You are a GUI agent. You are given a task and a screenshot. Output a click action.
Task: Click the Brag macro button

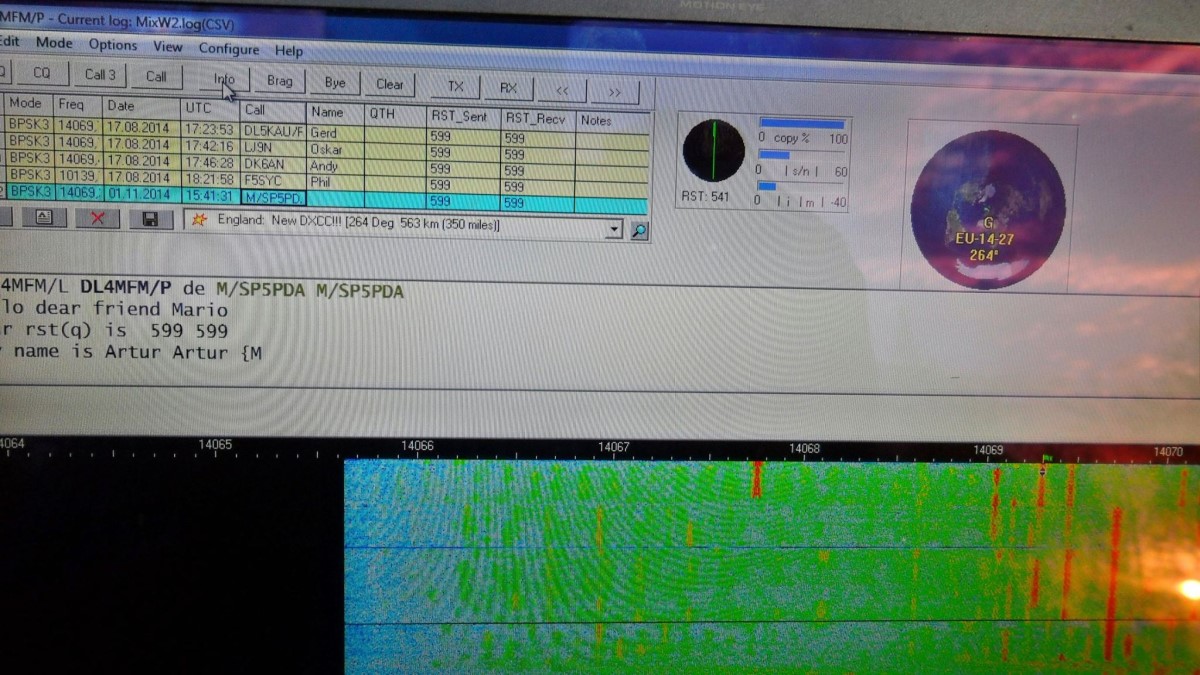[280, 81]
